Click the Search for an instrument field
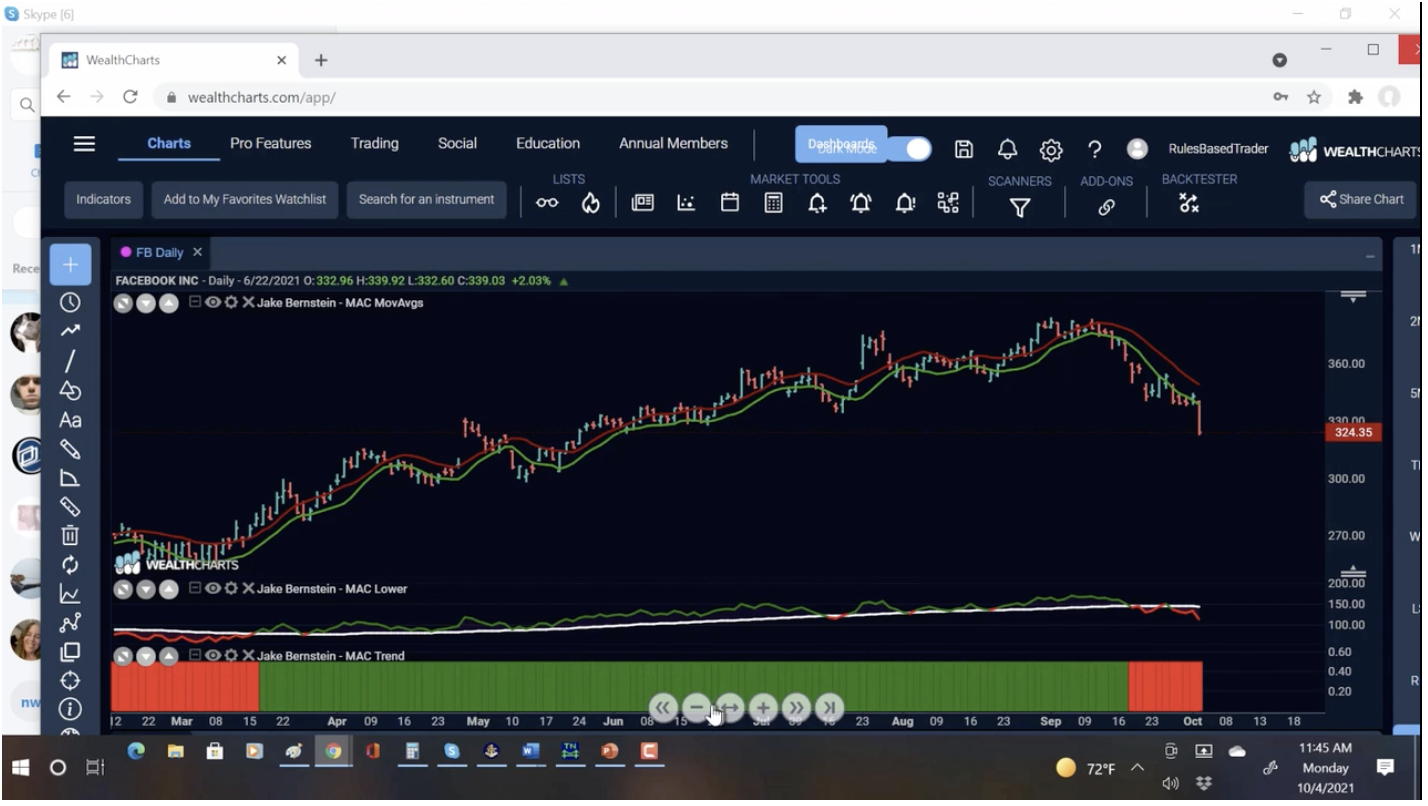Viewport: 1428px width, 806px height. click(427, 199)
